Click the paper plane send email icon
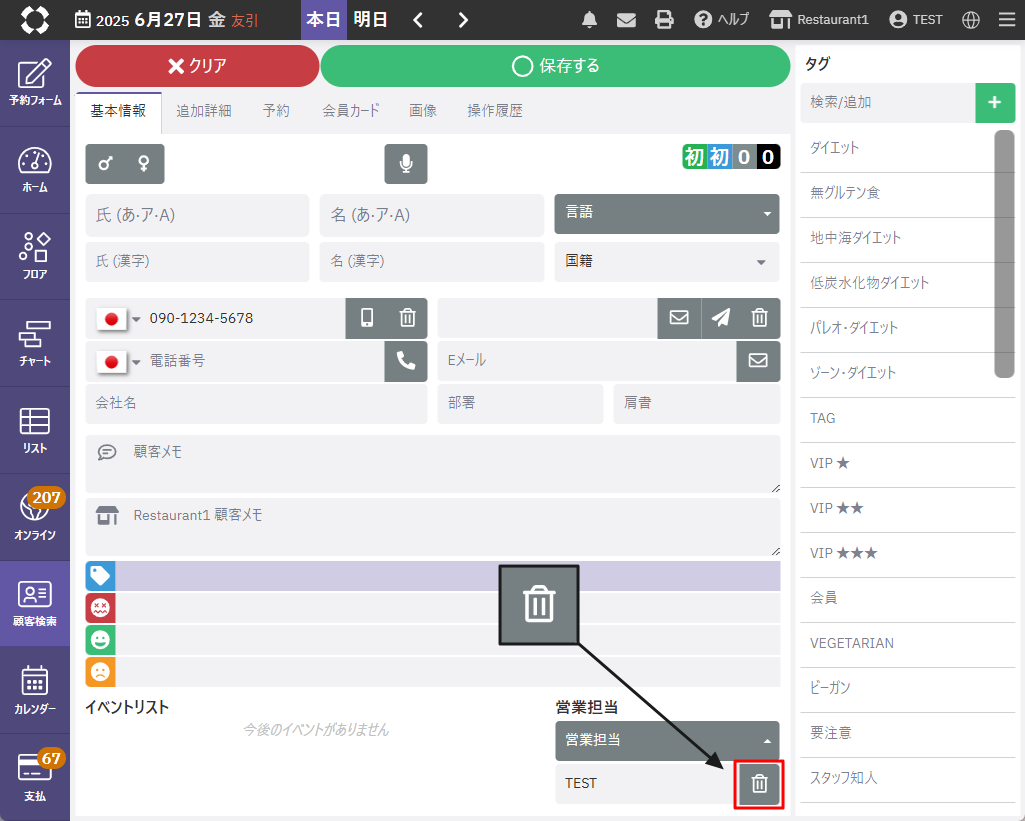The height and width of the screenshot is (821, 1025). tap(721, 318)
